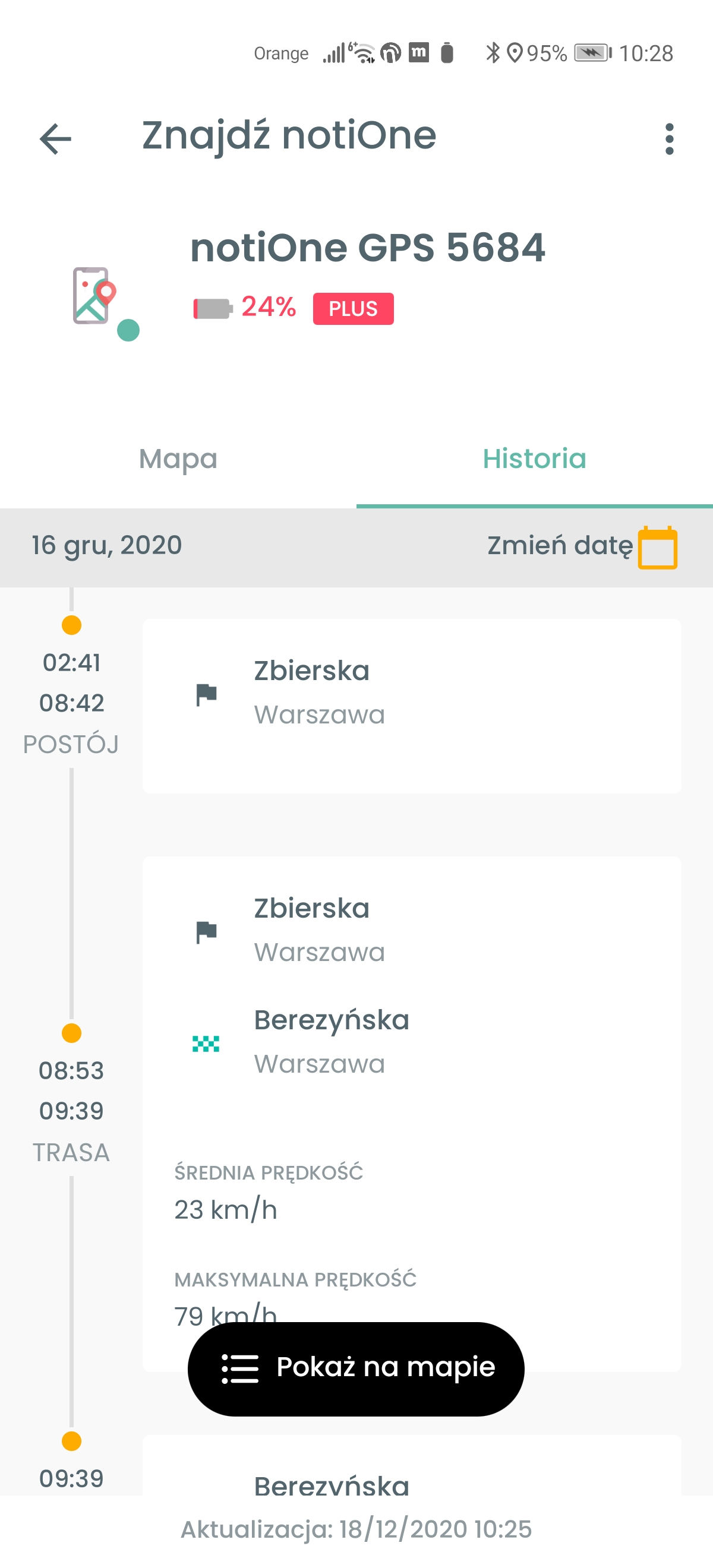Tap the bottom 09:39 timeline marker
The width and height of the screenshot is (713, 1568).
(x=72, y=1441)
